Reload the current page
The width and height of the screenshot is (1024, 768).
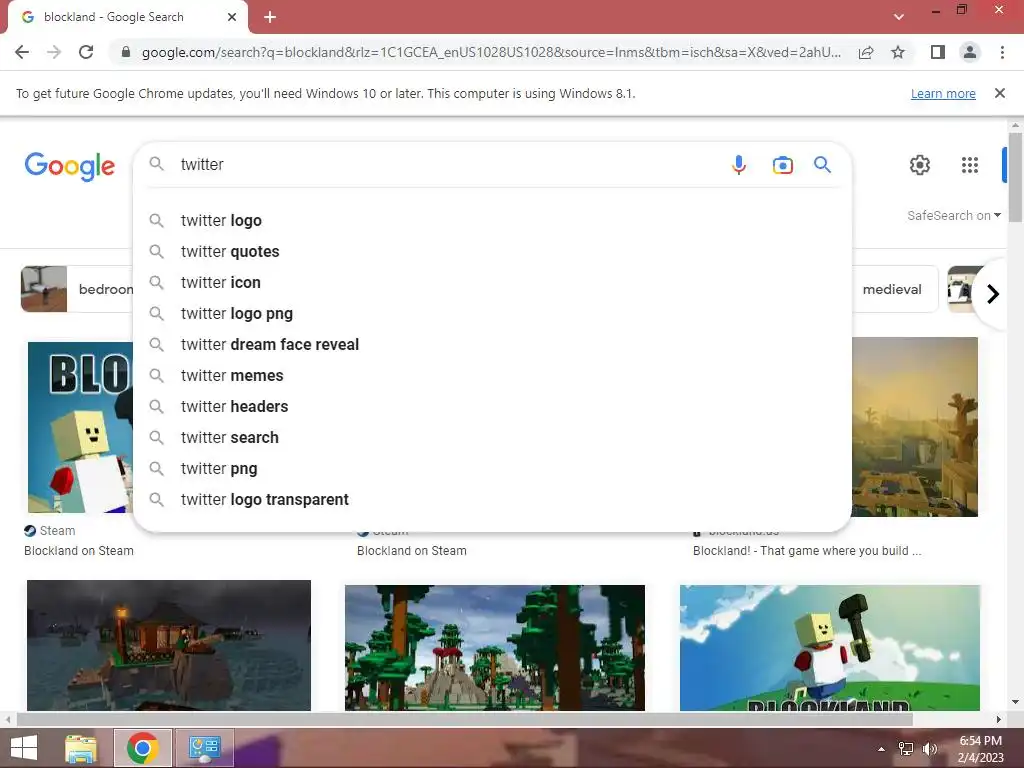[86, 52]
